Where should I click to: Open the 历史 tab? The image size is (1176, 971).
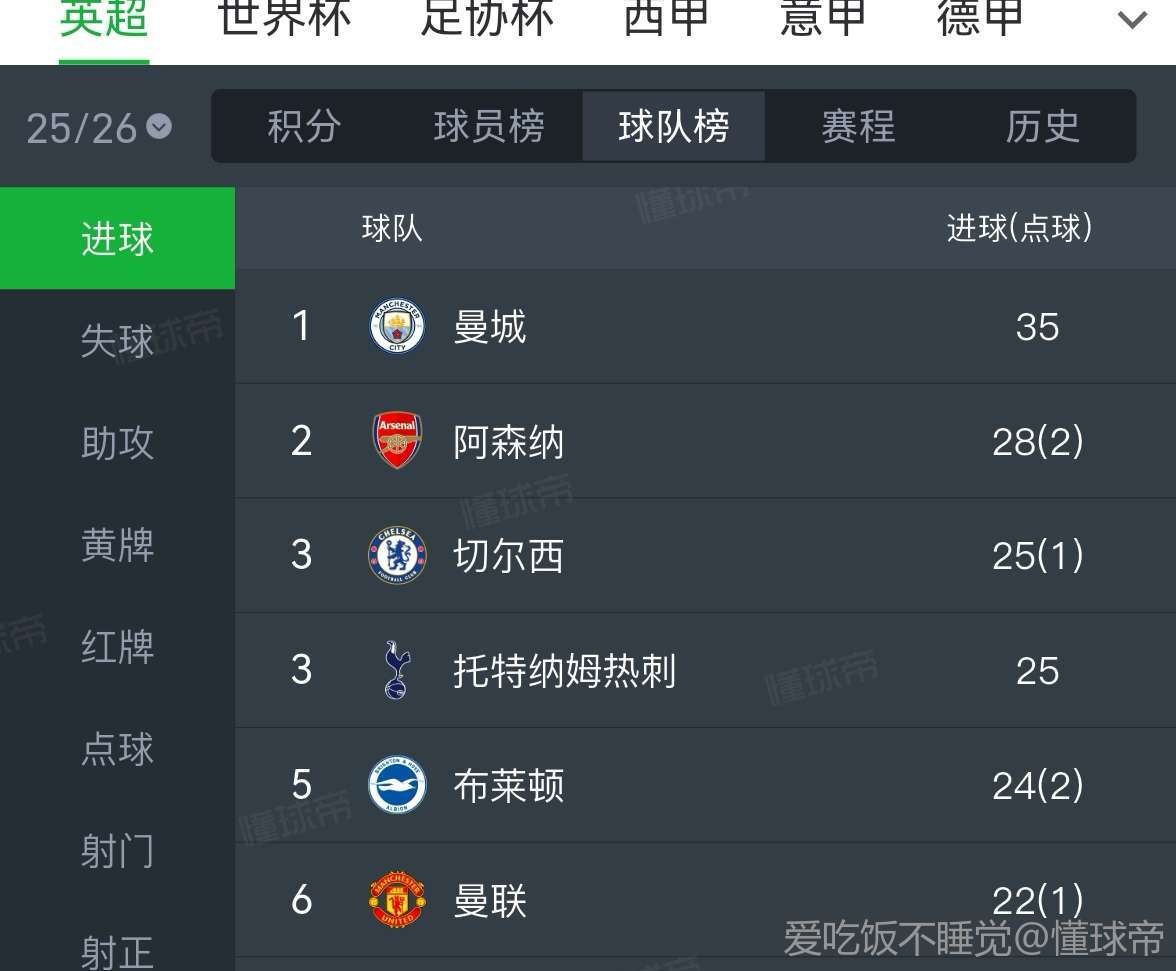[x=1043, y=127]
